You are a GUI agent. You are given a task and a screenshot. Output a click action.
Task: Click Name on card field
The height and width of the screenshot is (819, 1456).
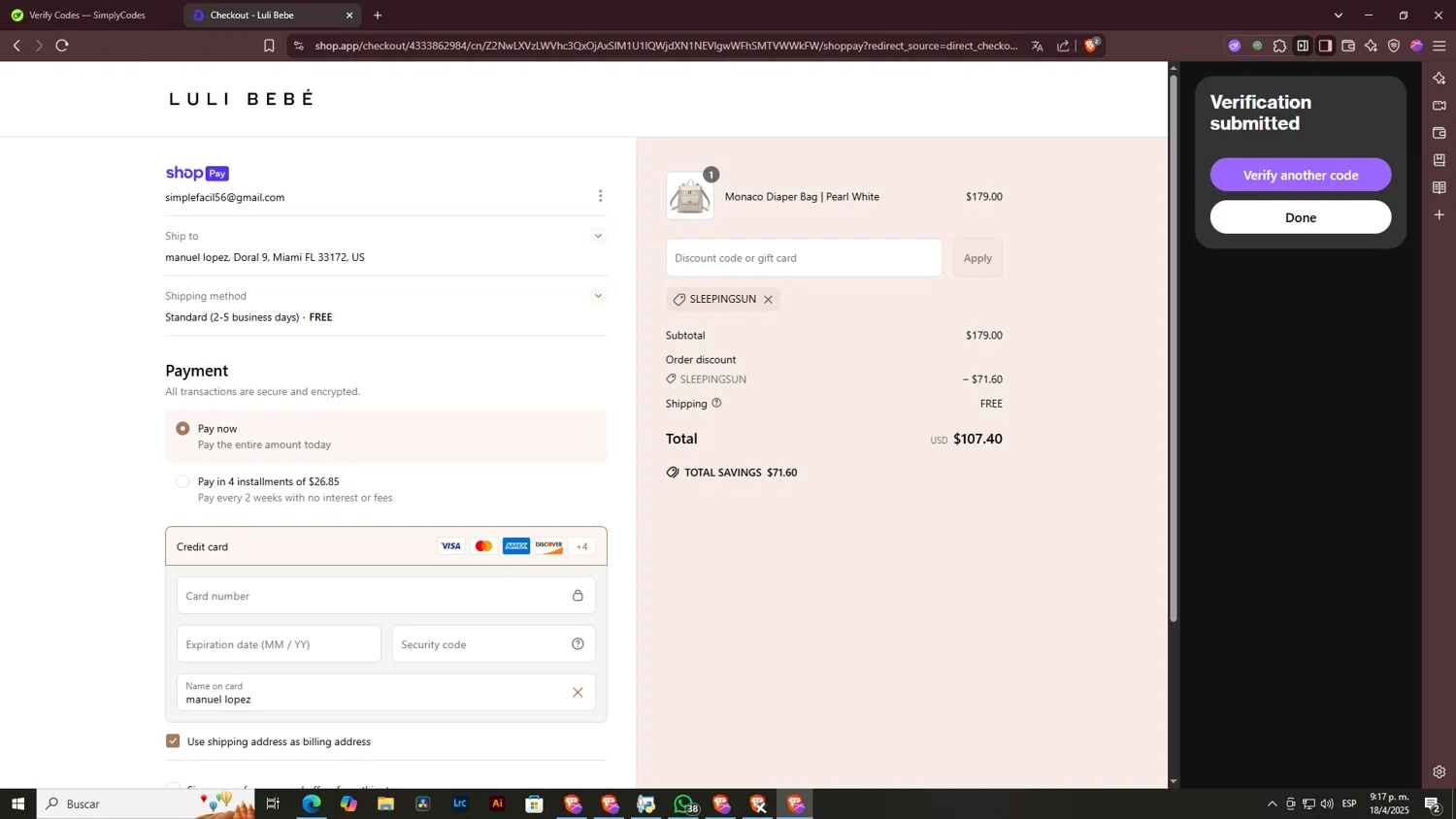[386, 692]
